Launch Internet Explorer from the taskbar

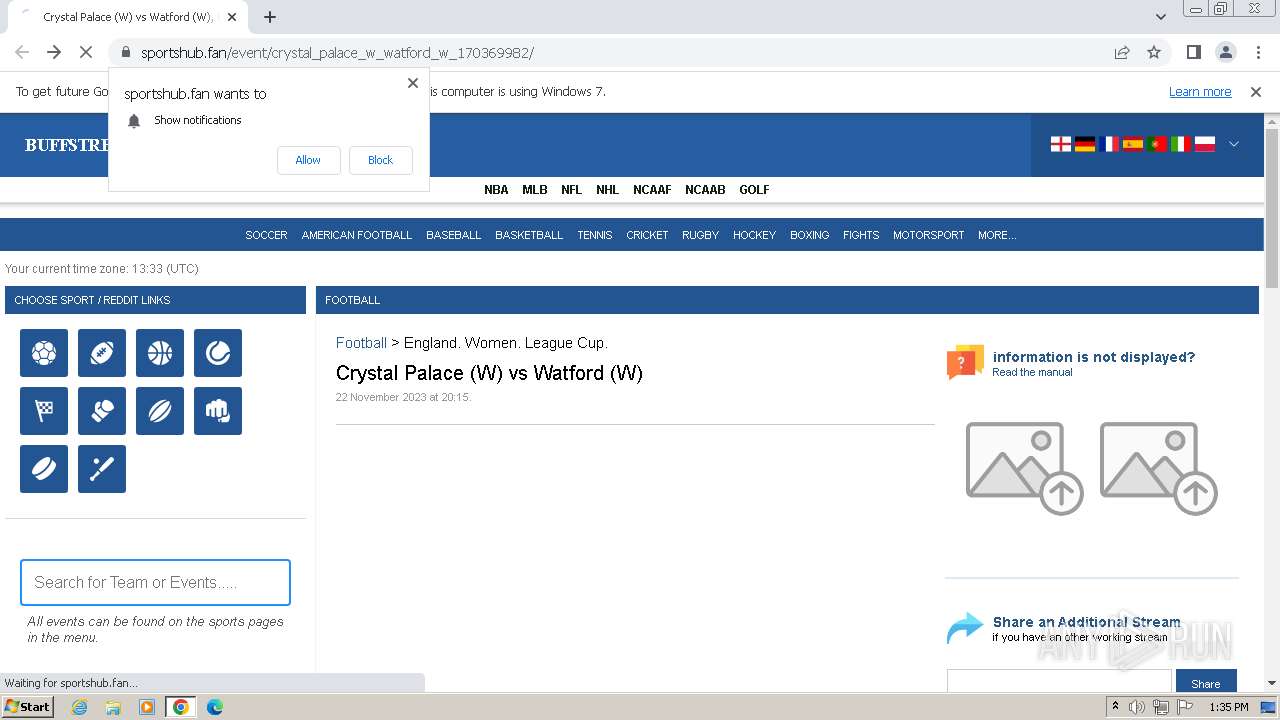[80, 707]
